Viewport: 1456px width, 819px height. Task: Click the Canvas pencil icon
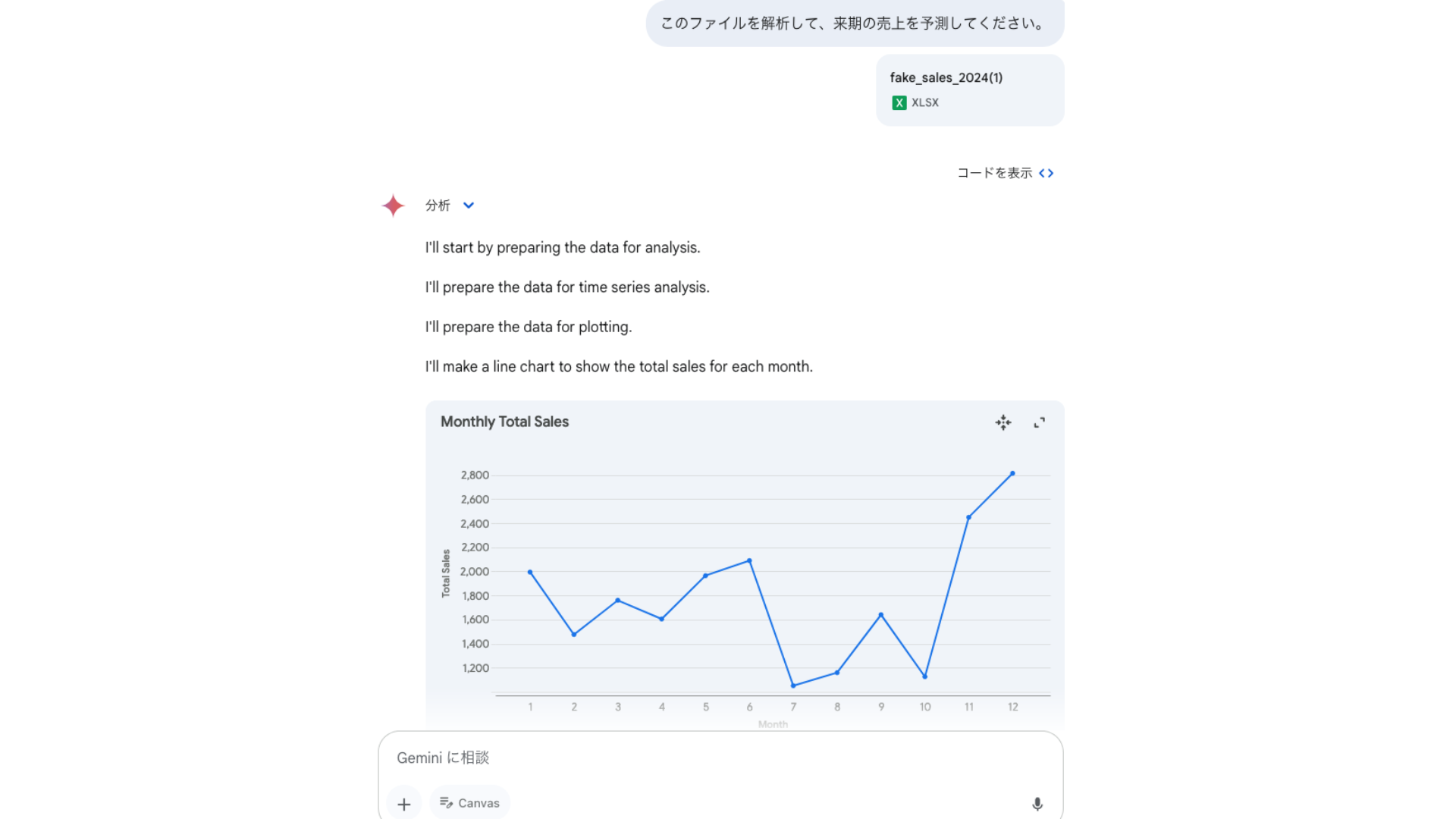[447, 802]
